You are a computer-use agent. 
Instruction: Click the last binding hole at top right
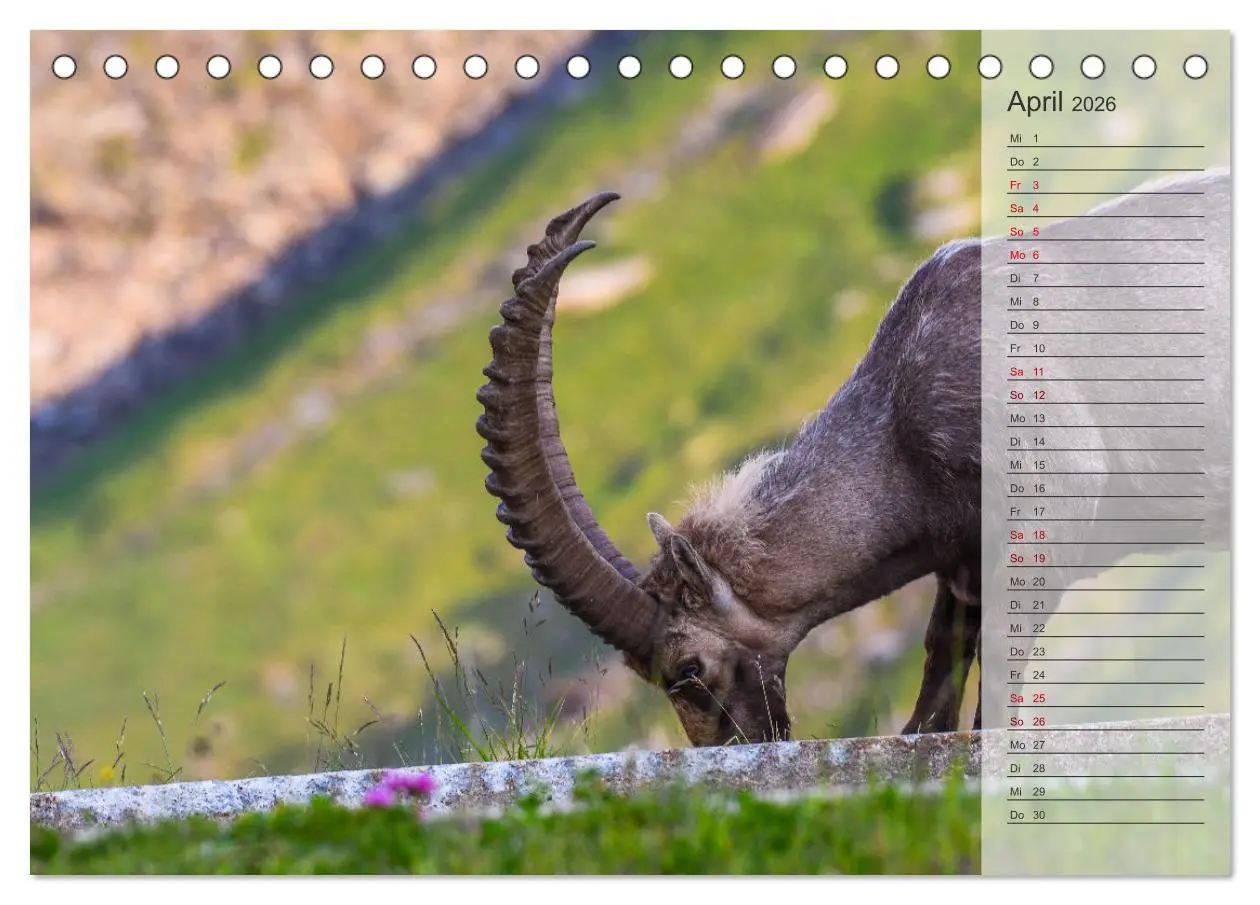click(x=1195, y=67)
